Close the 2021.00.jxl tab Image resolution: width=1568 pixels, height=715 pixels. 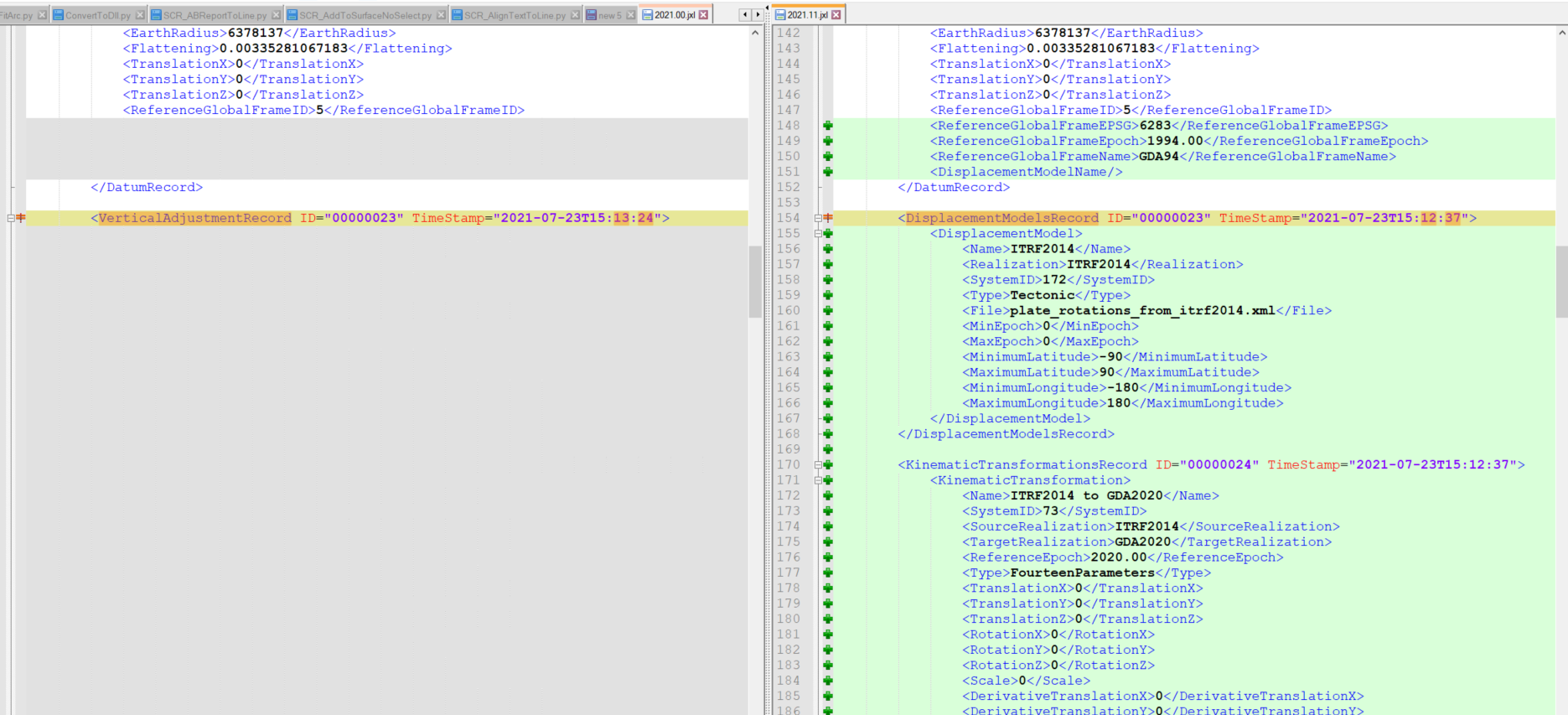703,15
